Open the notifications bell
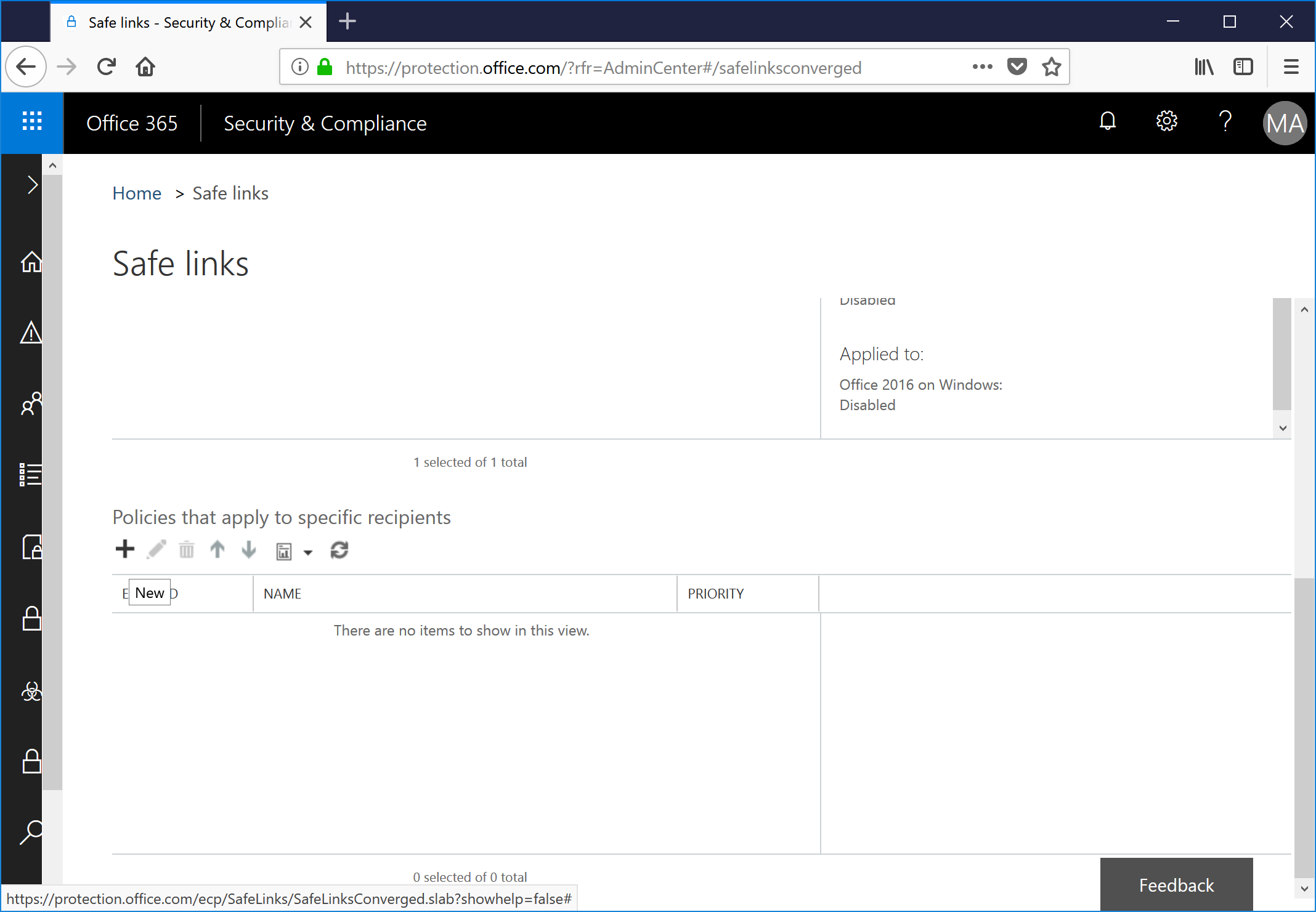This screenshot has height=912, width=1316. point(1107,121)
